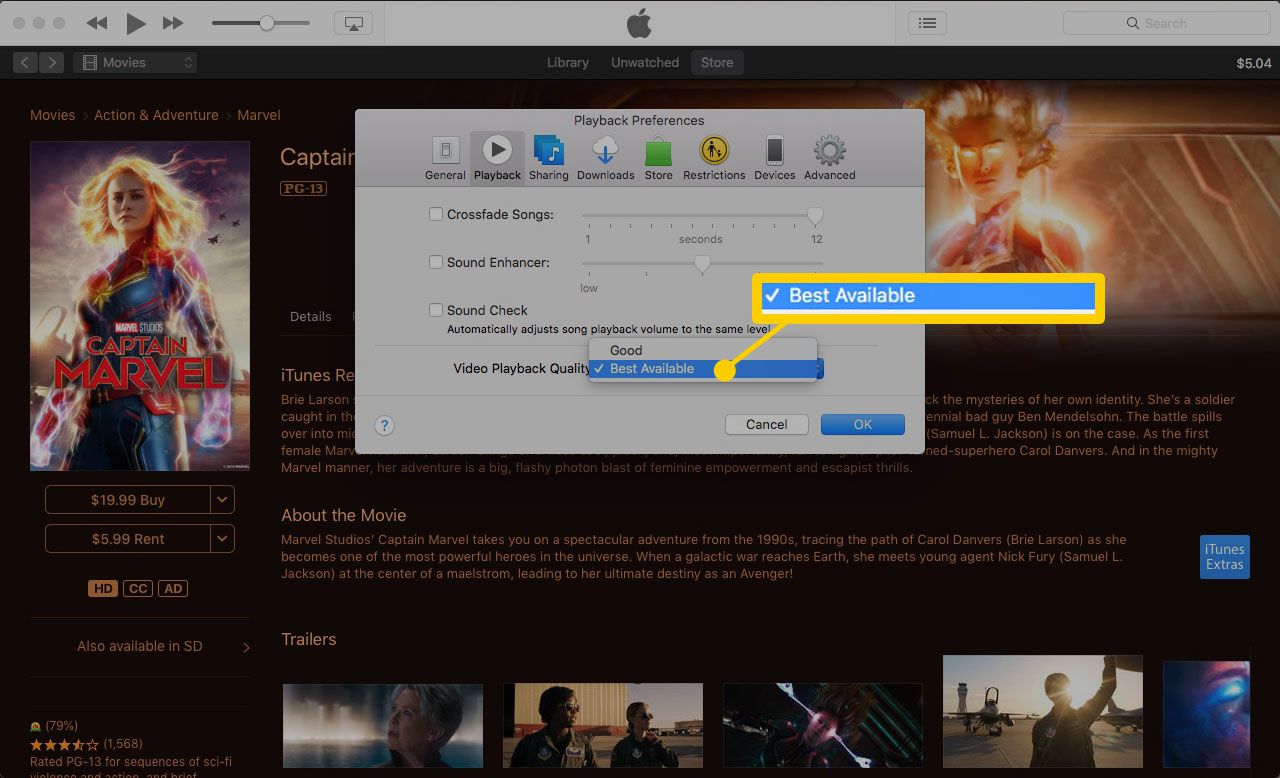The image size is (1280, 778).
Task: Open Action & Adventure breadcrumb link
Action: 156,115
